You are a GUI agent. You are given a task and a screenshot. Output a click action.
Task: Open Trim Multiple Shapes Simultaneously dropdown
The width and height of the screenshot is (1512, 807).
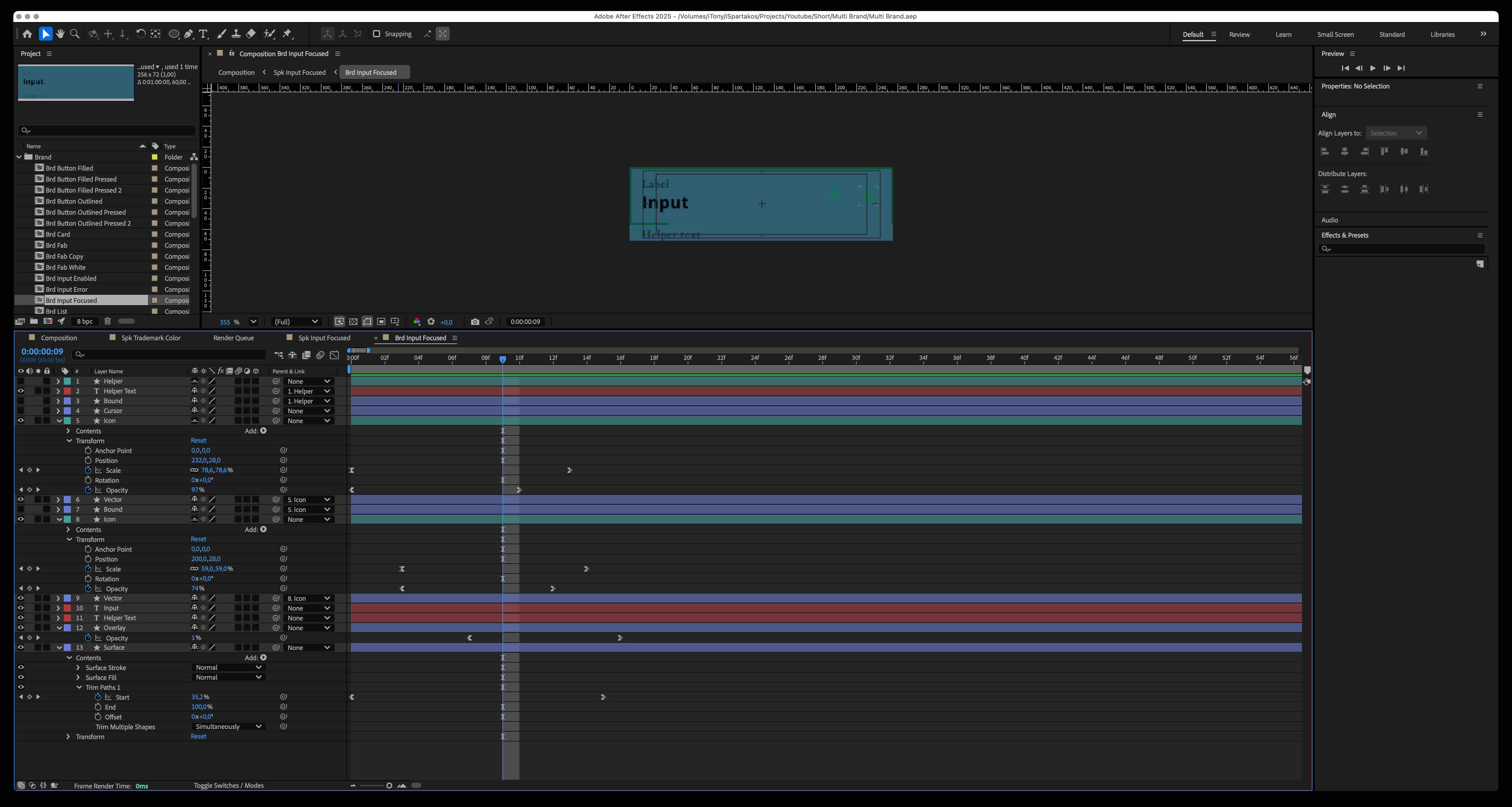[228, 727]
